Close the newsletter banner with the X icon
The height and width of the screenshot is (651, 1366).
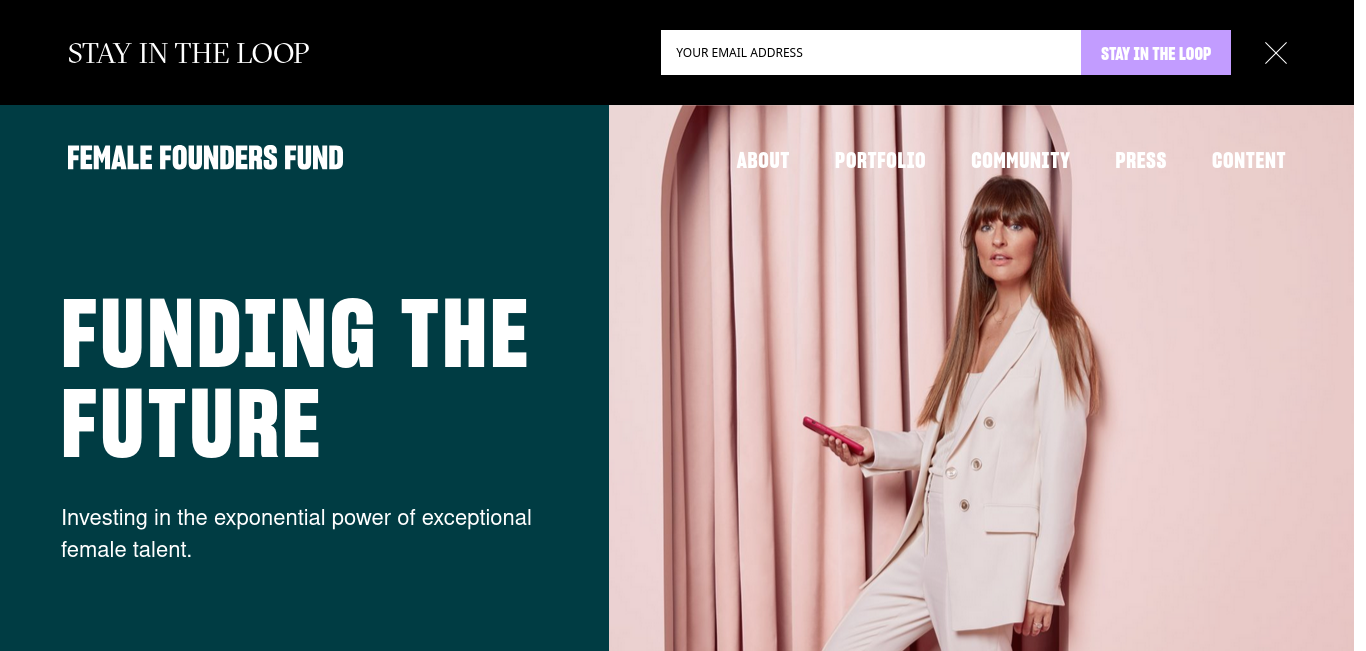point(1275,53)
